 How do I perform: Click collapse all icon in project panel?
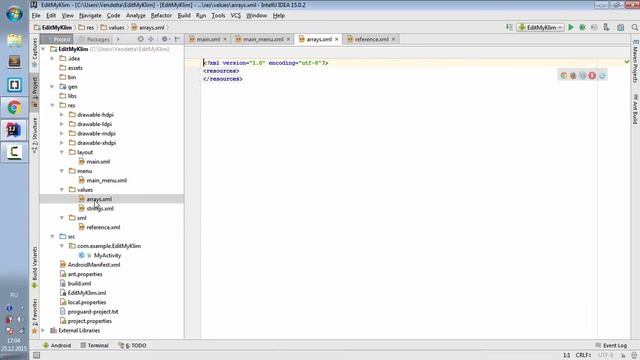(x=151, y=39)
